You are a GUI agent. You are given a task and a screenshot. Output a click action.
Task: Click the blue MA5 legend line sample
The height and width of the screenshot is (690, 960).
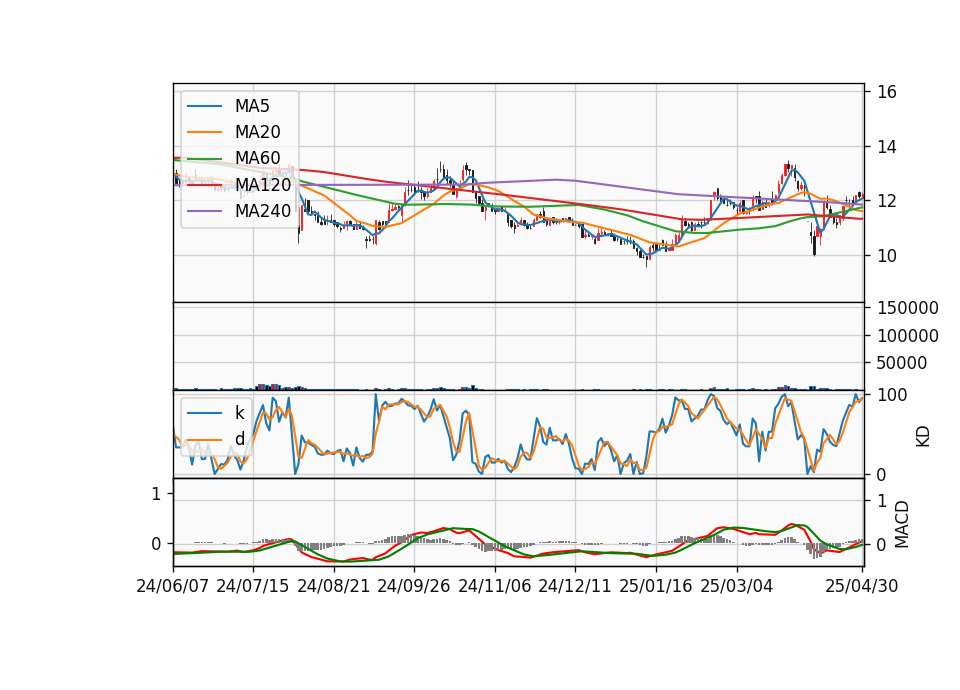[x=204, y=106]
